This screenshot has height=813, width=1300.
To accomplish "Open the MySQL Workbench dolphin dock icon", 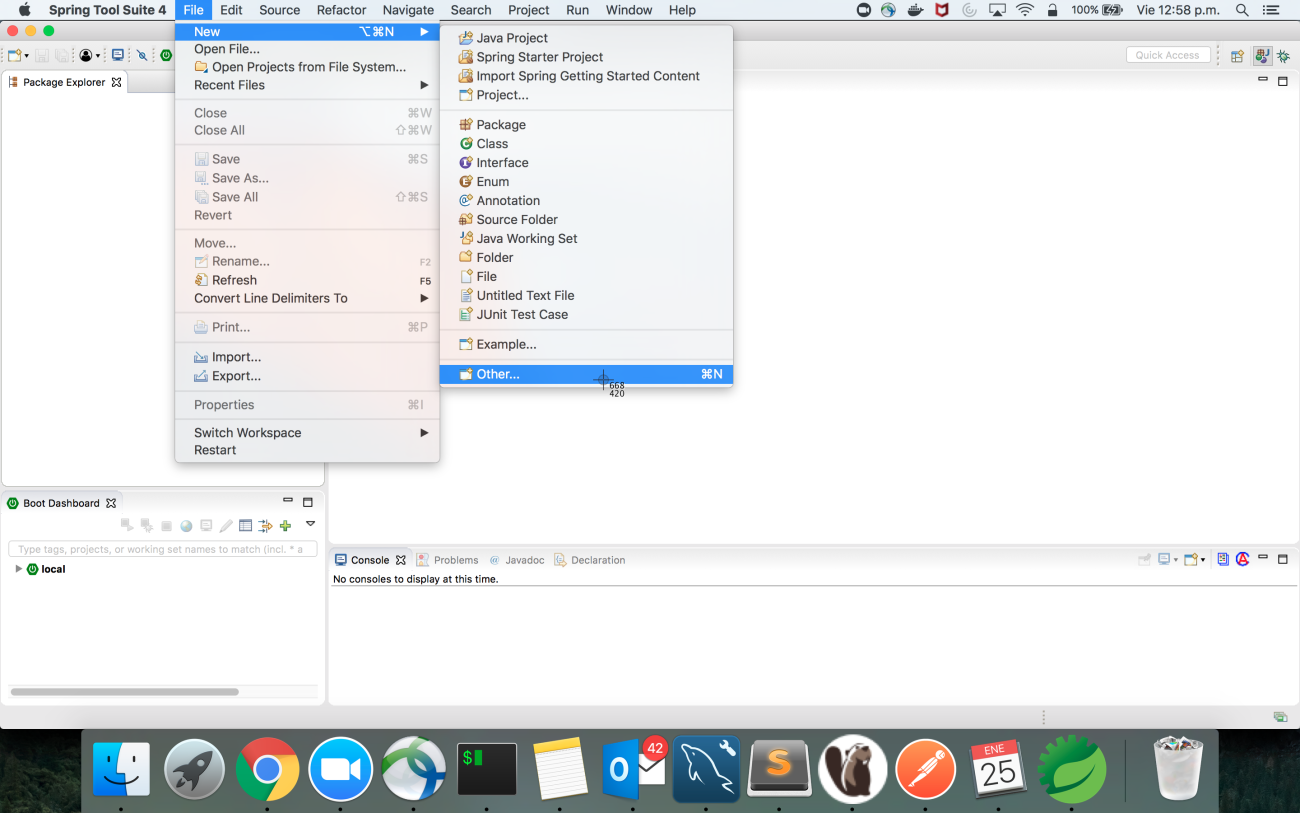I will [706, 770].
